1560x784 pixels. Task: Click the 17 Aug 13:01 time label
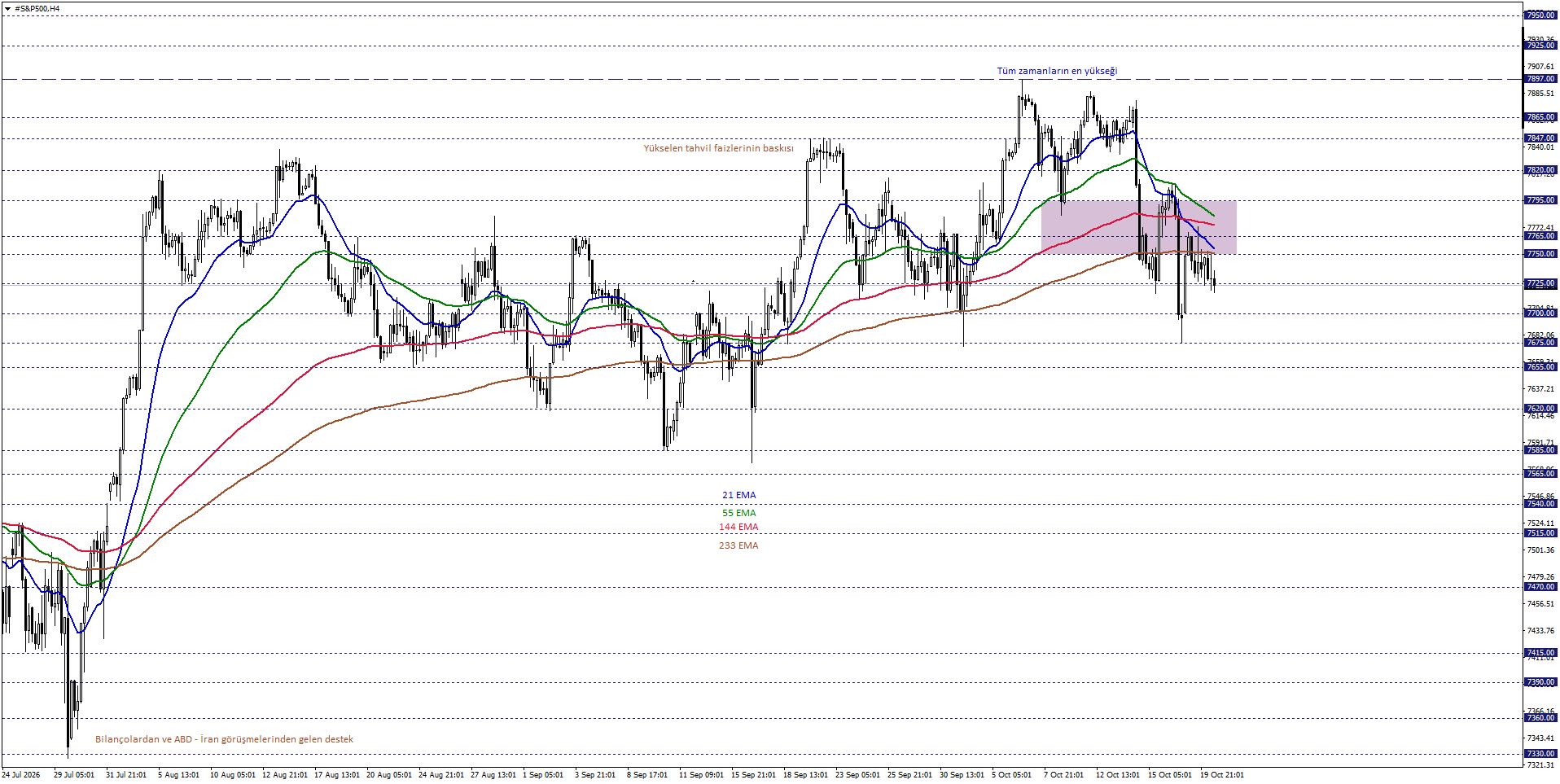coord(336,775)
